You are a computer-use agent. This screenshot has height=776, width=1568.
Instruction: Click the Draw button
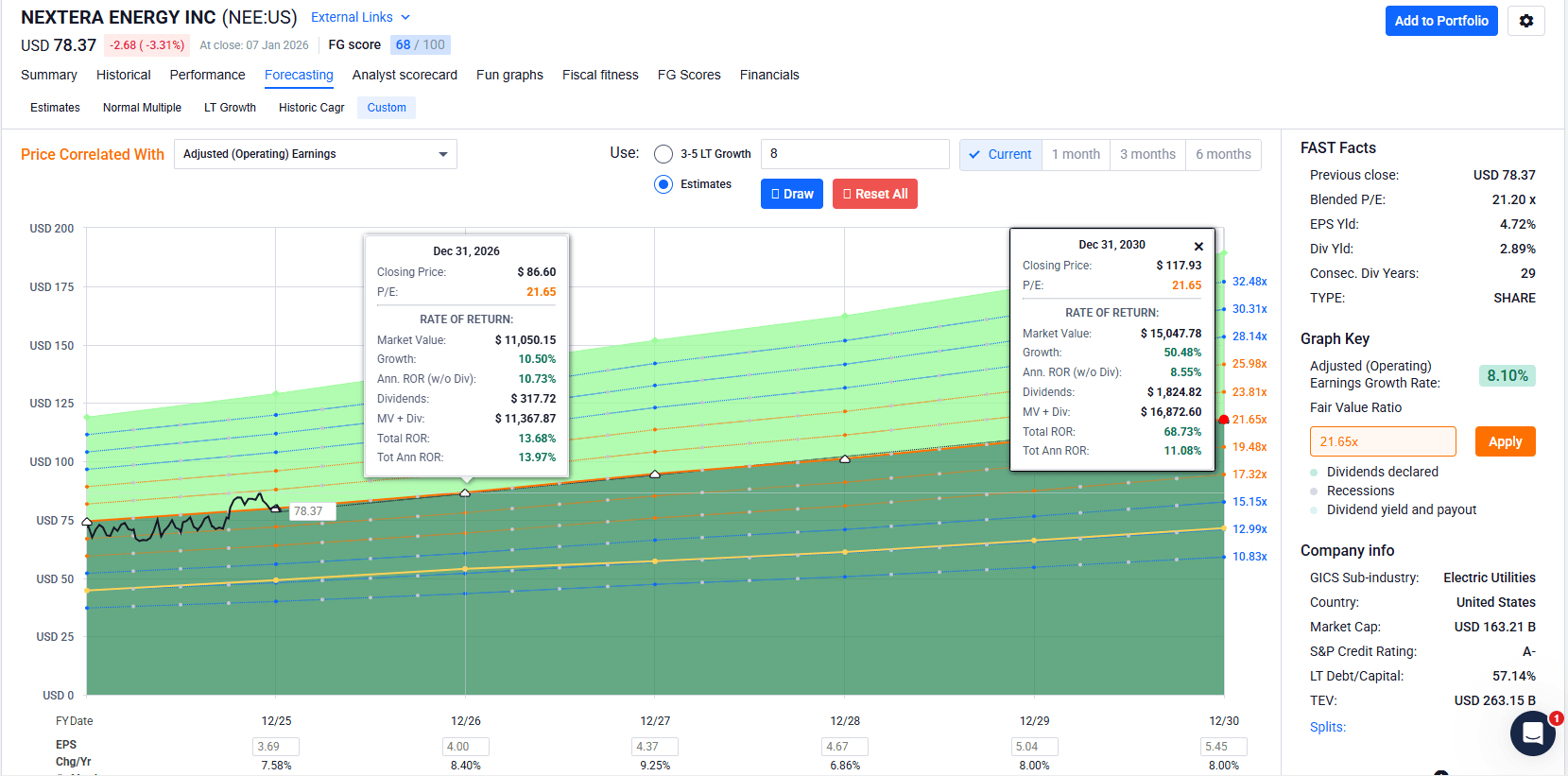791,194
